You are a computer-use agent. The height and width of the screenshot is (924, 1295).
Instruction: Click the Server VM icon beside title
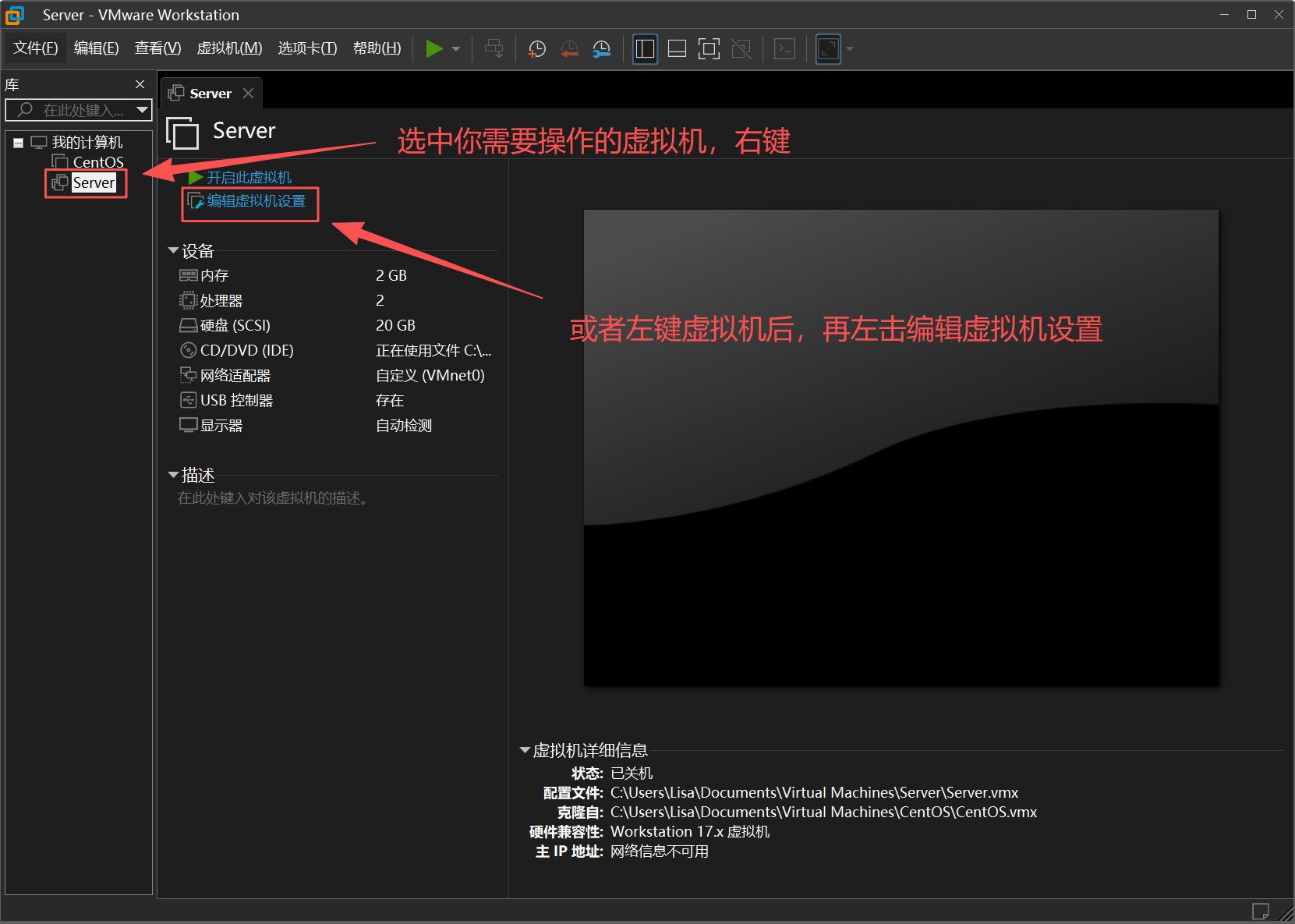183,132
